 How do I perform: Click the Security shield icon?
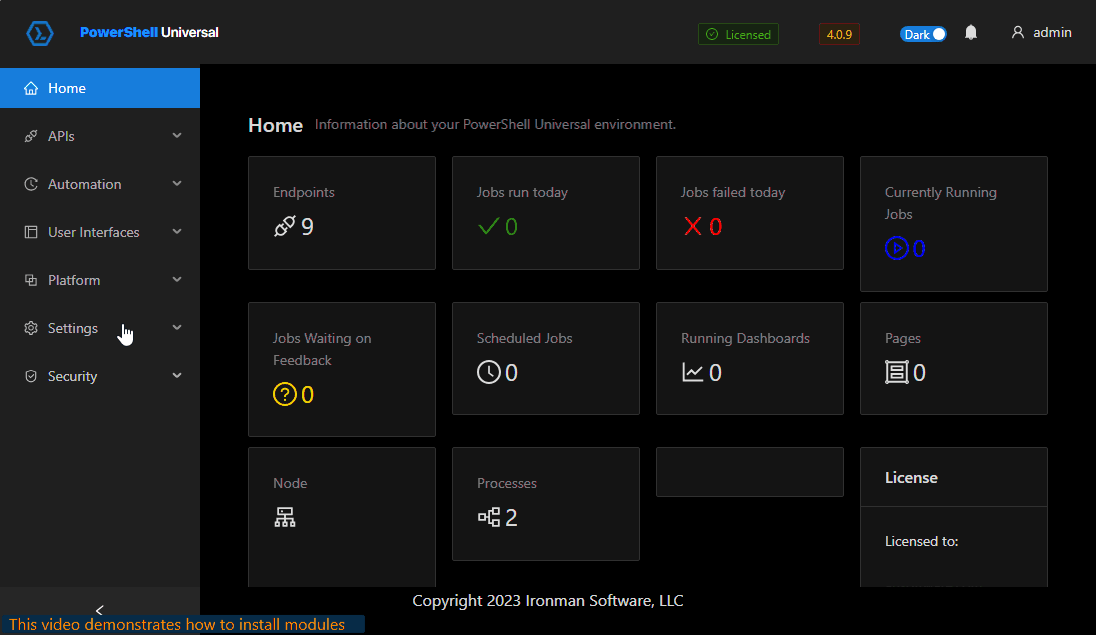click(31, 376)
